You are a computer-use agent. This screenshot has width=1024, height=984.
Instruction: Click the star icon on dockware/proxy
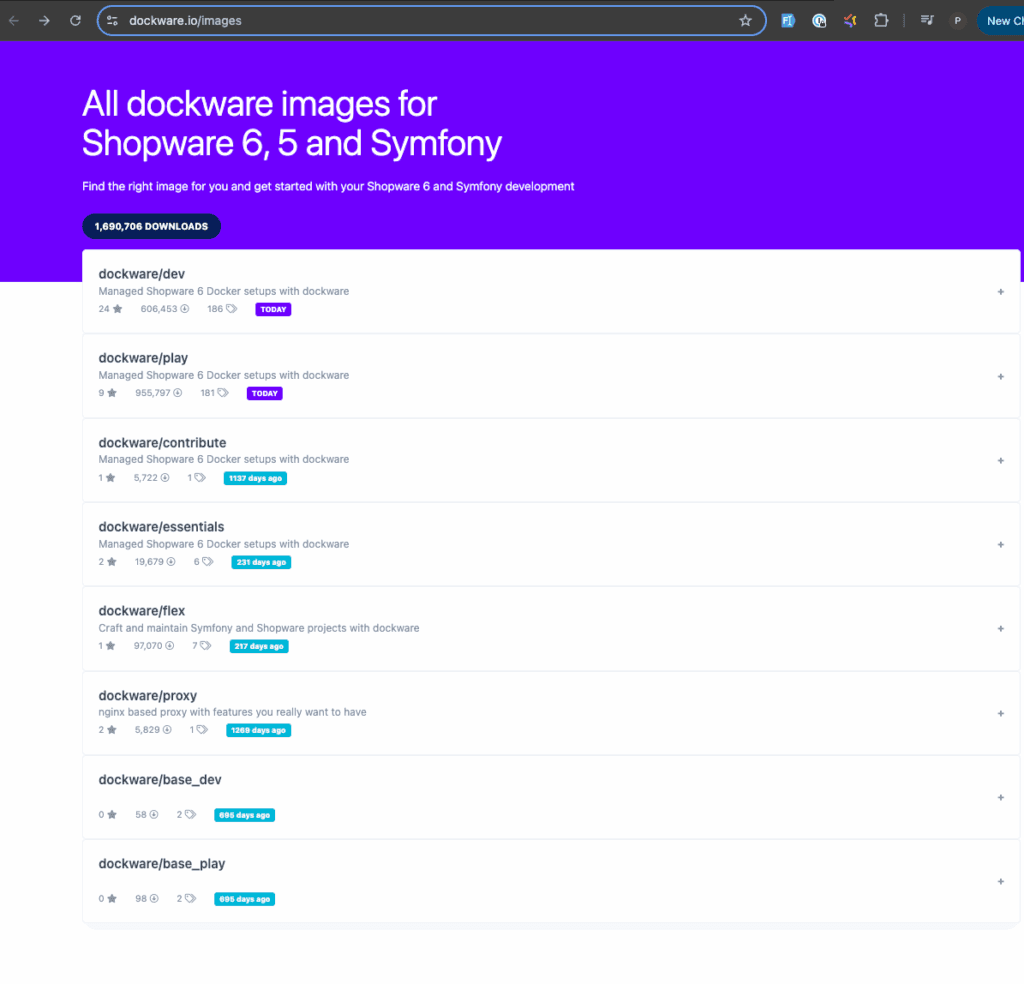point(112,730)
